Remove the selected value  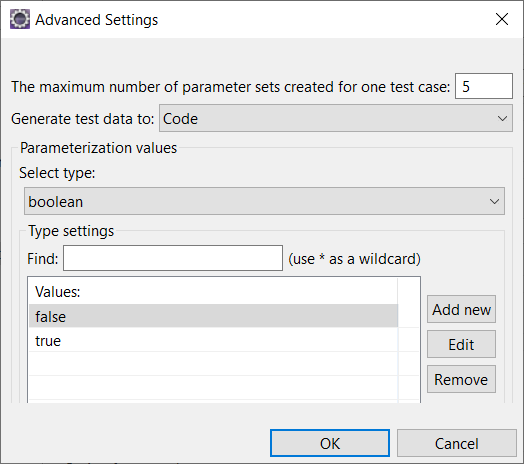(461, 379)
